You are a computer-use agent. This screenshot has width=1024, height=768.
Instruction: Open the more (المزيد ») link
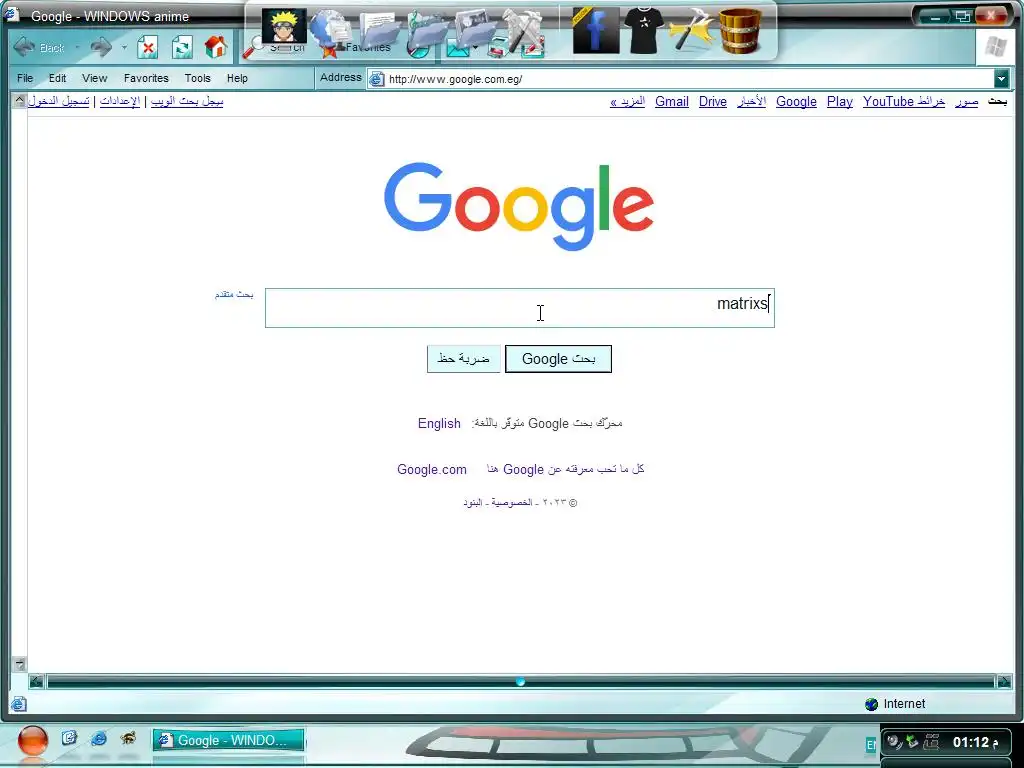click(x=628, y=102)
